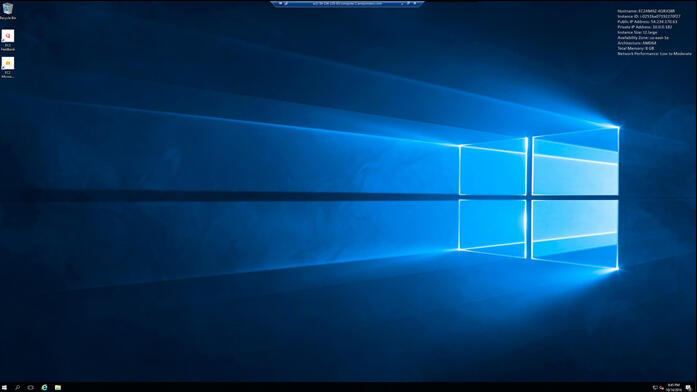Launch Internet Explorer from the taskbar
The image size is (697, 392).
pyautogui.click(x=44, y=388)
